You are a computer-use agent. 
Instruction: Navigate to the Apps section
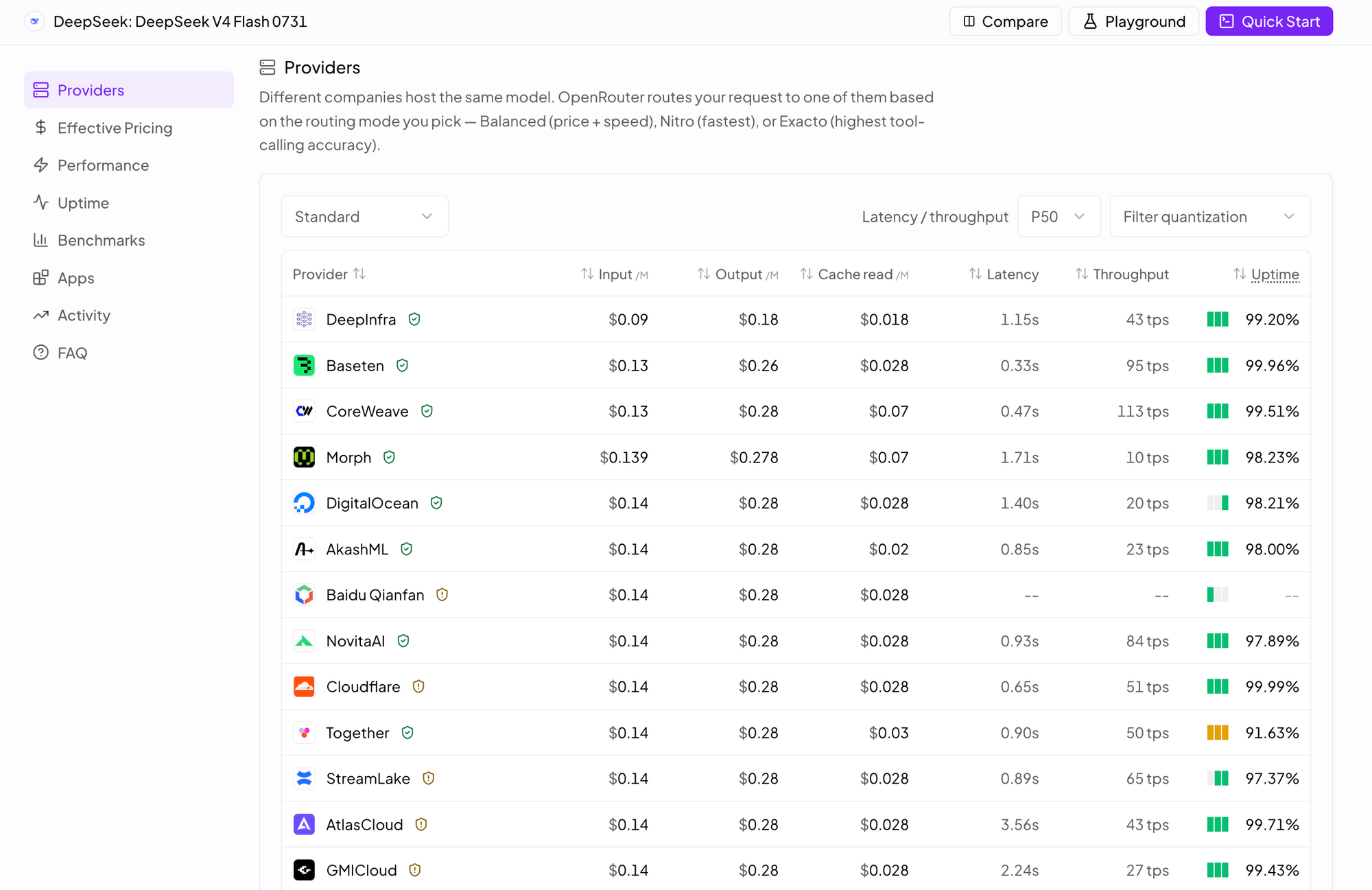pos(129,278)
